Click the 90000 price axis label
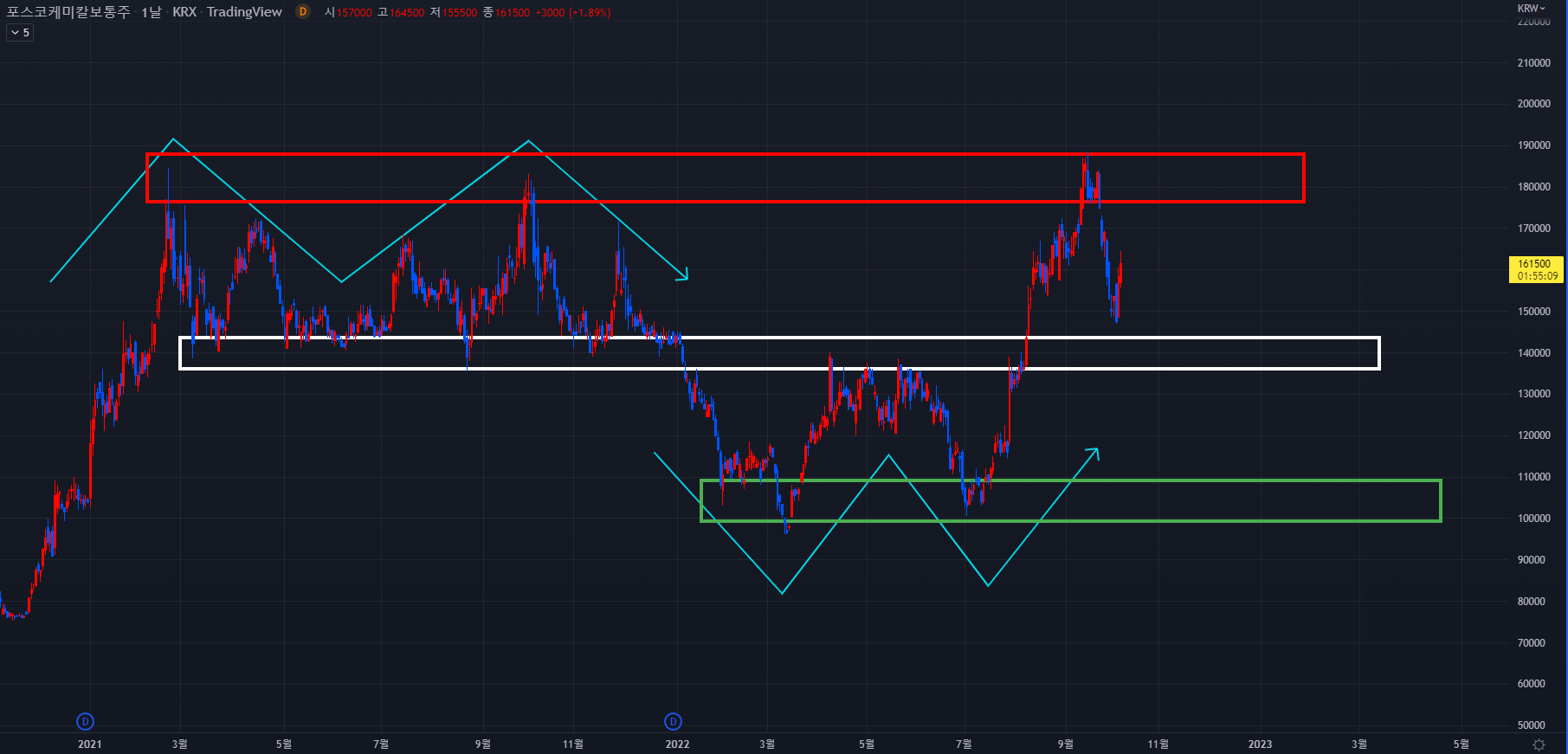Screen dimensions: 1568x754 pyautogui.click(x=1532, y=560)
